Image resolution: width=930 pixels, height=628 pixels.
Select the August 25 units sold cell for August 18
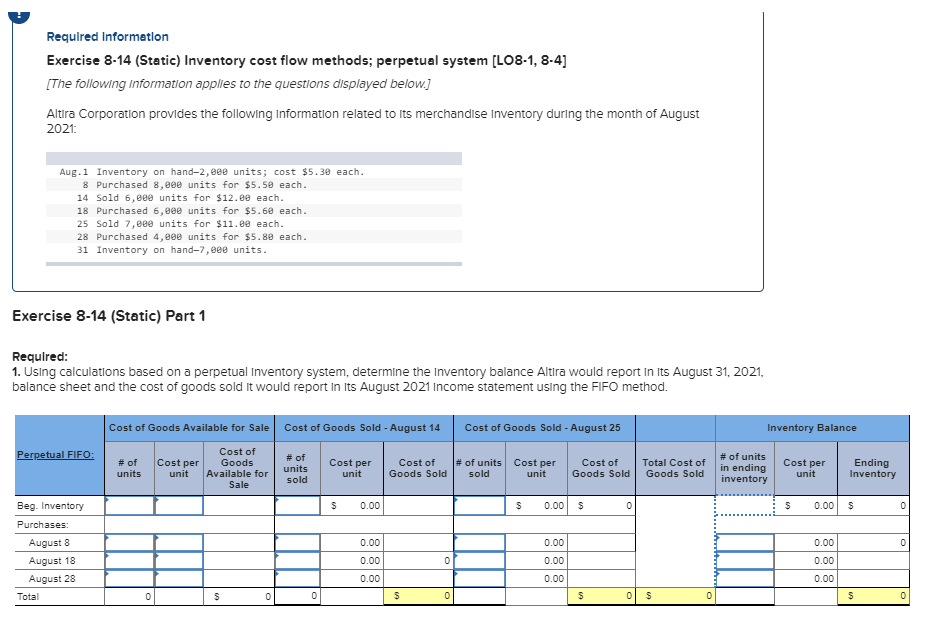[478, 560]
